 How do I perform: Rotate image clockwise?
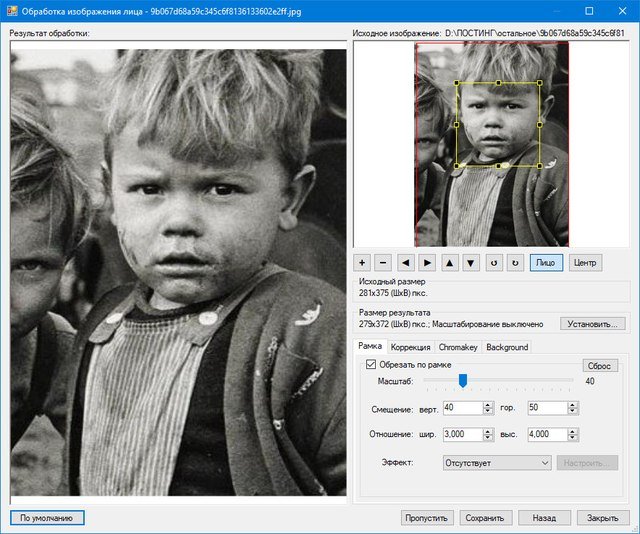pos(515,263)
